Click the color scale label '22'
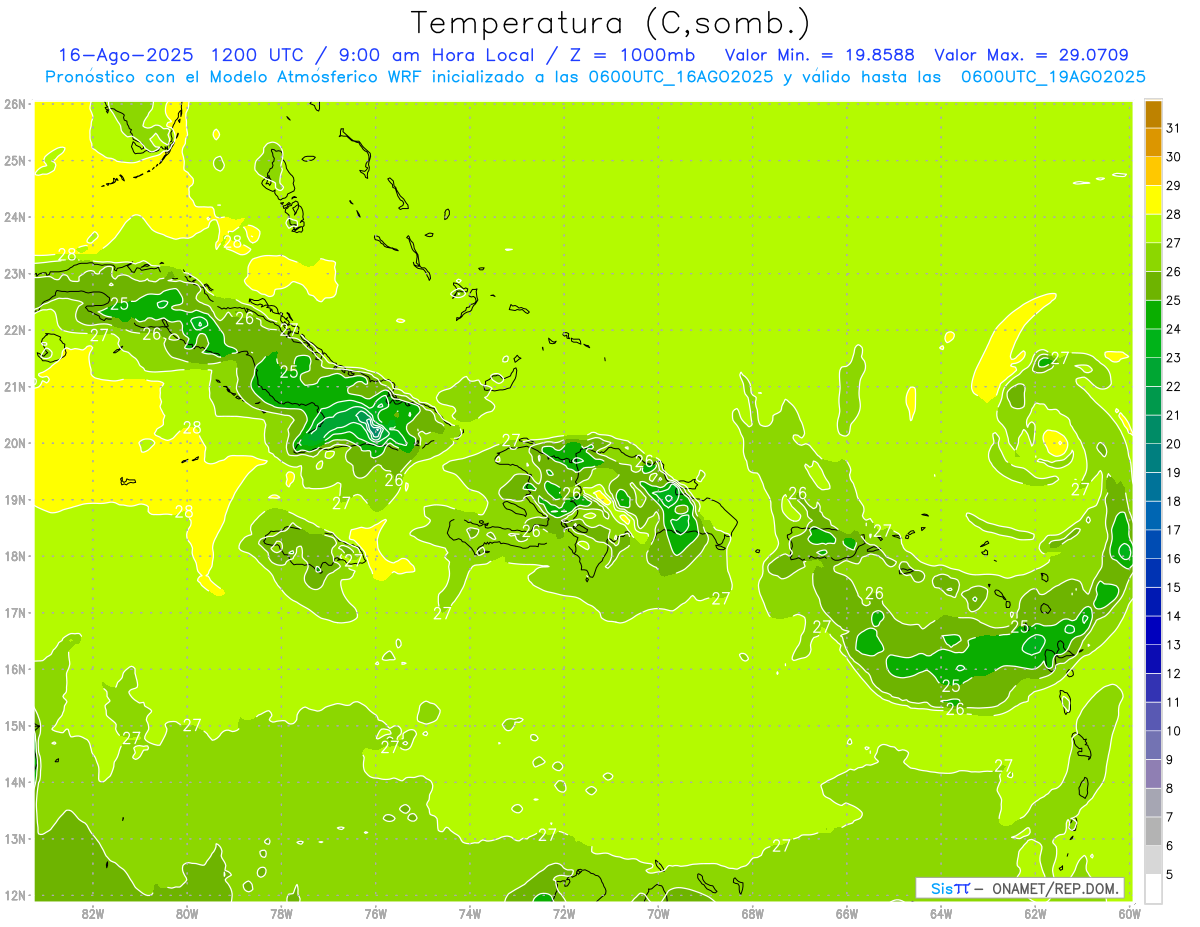 (1174, 387)
